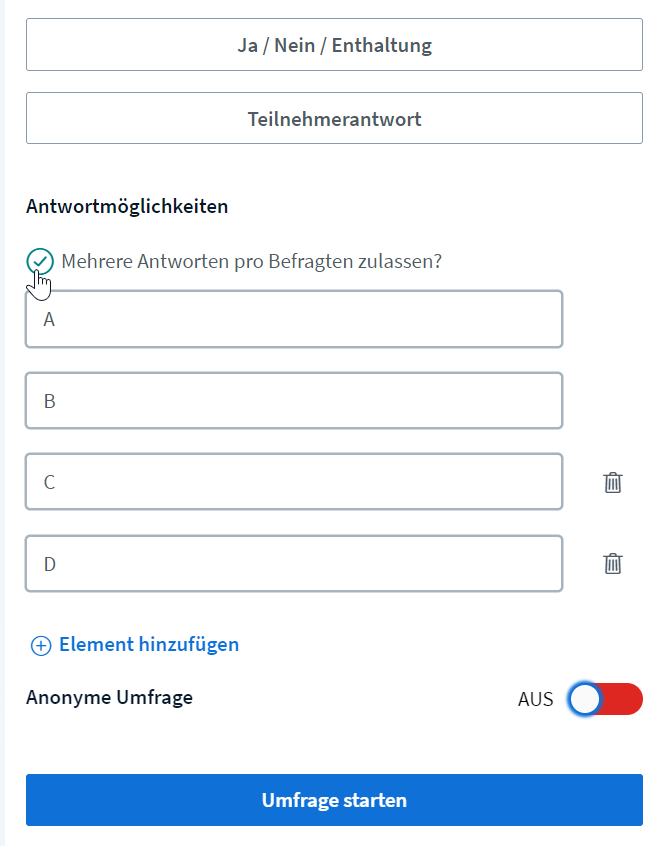Viewport: 657px width, 846px height.
Task: Click the AUS status label
Action: 536,699
